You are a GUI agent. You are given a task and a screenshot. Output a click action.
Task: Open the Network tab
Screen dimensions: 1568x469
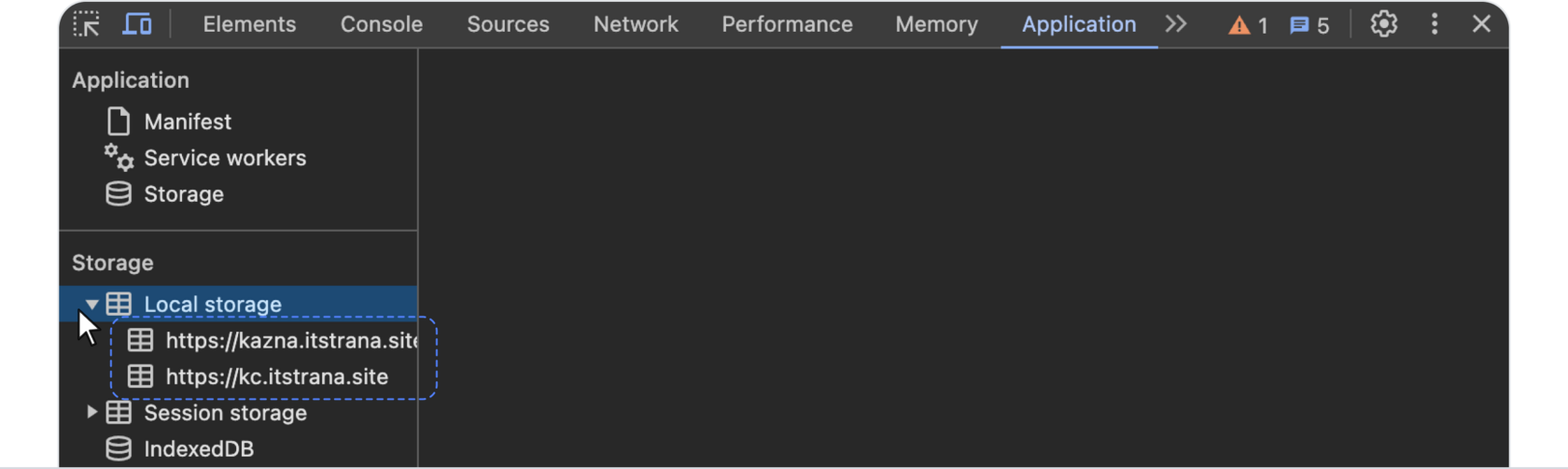(x=636, y=24)
